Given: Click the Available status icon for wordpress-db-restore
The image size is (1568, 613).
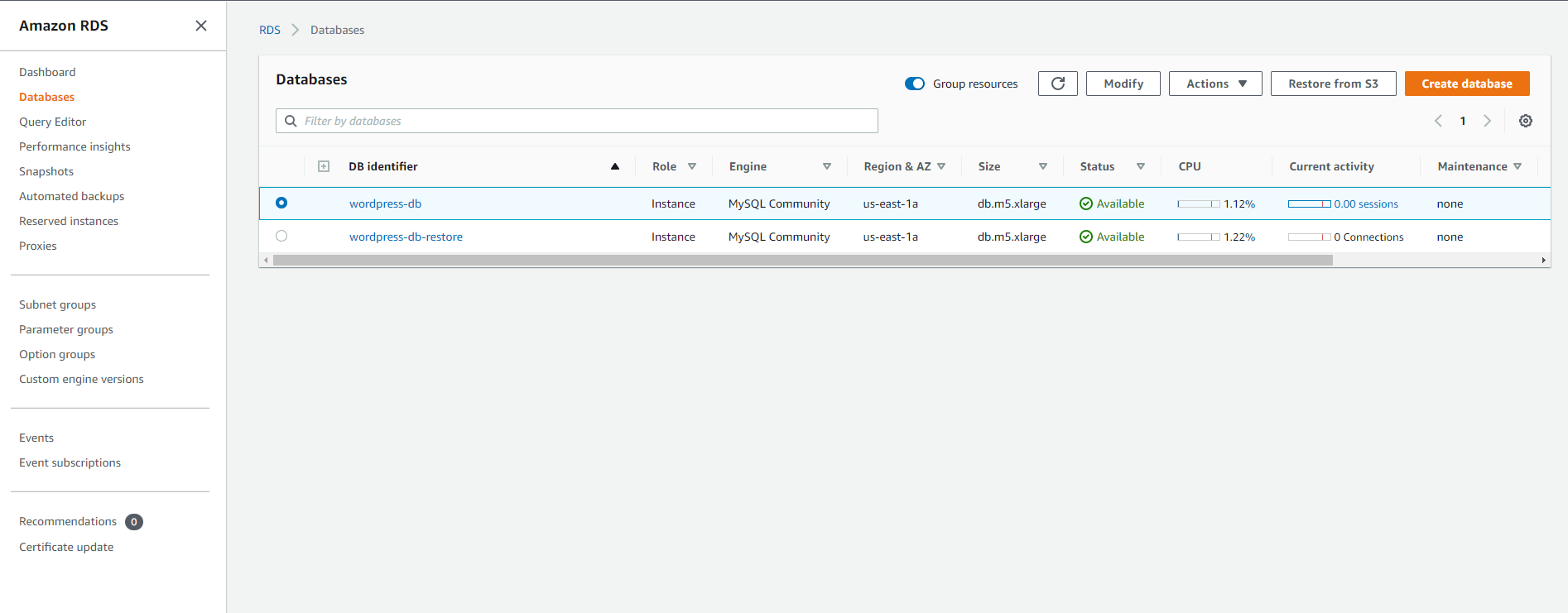Looking at the screenshot, I should click(x=1086, y=237).
